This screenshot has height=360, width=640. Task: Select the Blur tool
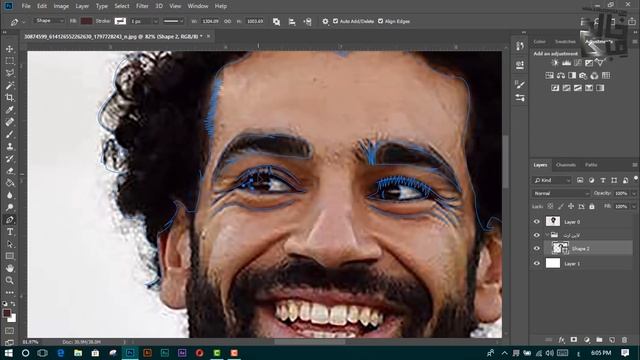(x=9, y=196)
